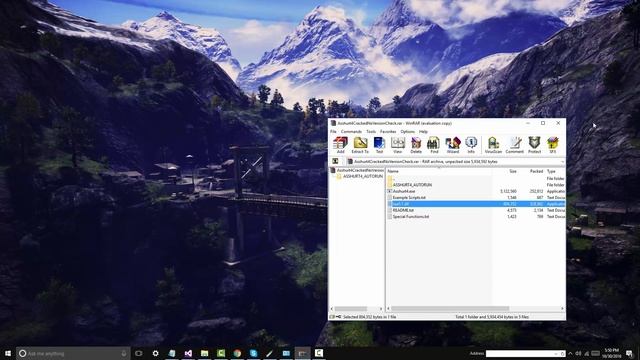This screenshot has height=360, width=640.
Task: Click the taskbar clock
Action: click(x=611, y=353)
